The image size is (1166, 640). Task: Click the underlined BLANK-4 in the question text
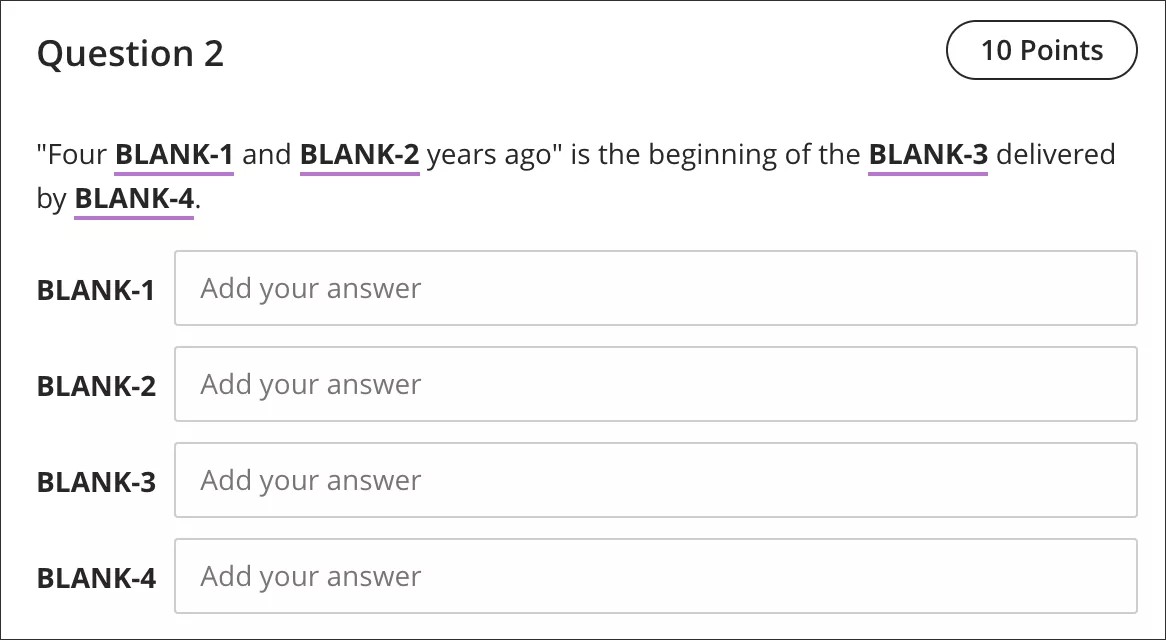[133, 197]
